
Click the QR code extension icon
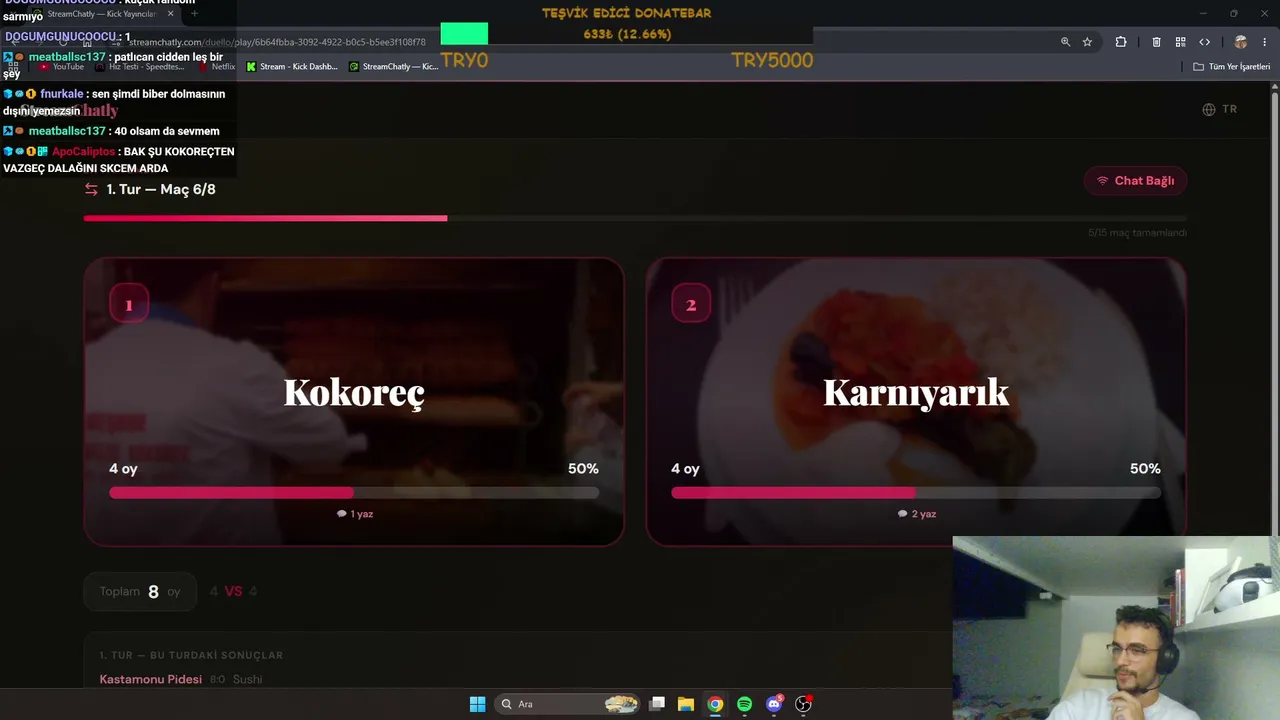[1181, 42]
